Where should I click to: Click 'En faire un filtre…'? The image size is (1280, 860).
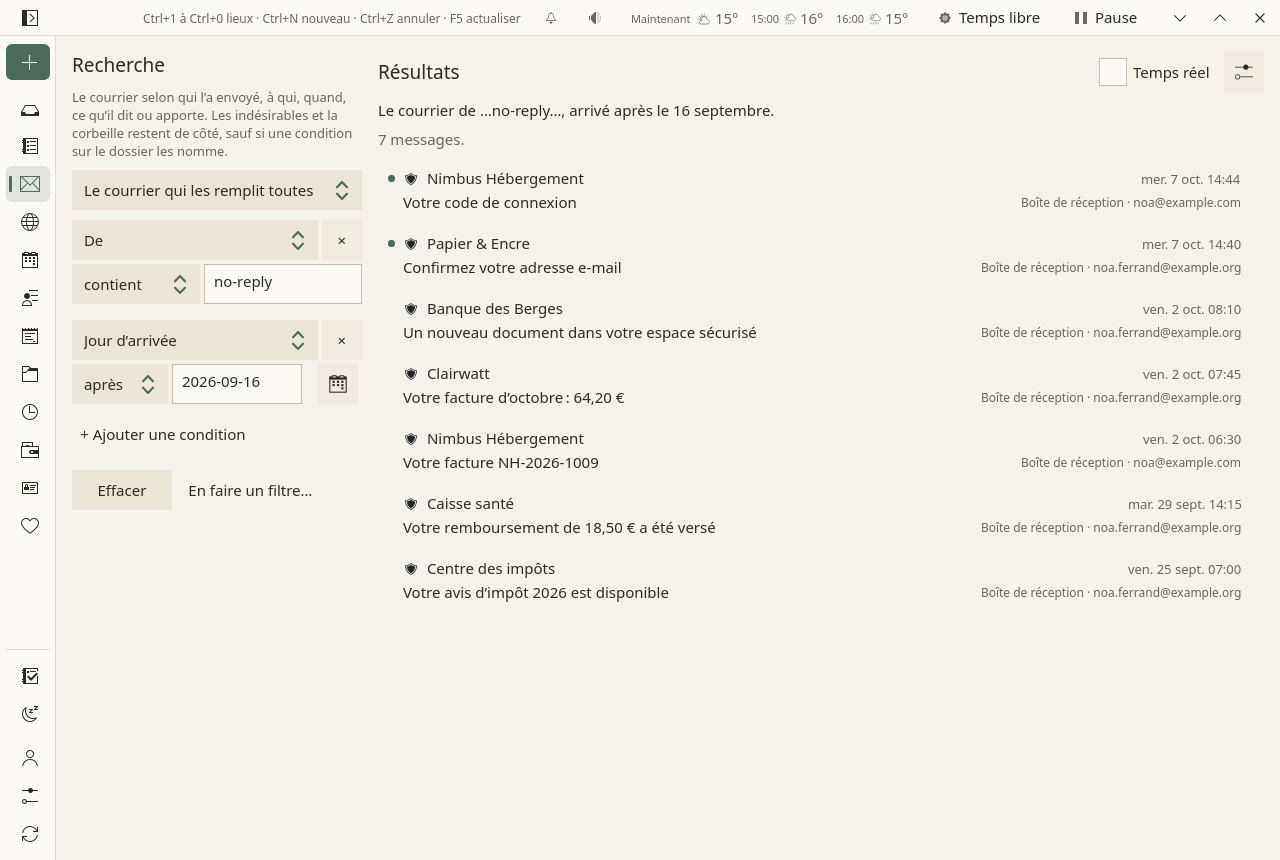(x=250, y=490)
